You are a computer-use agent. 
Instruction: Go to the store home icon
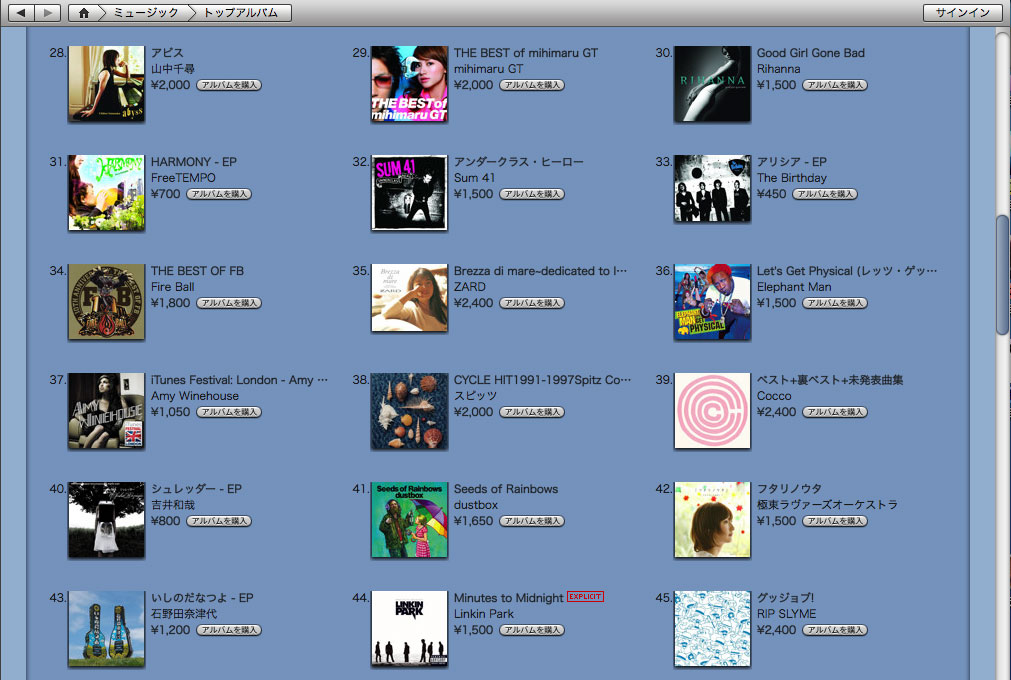pos(84,13)
